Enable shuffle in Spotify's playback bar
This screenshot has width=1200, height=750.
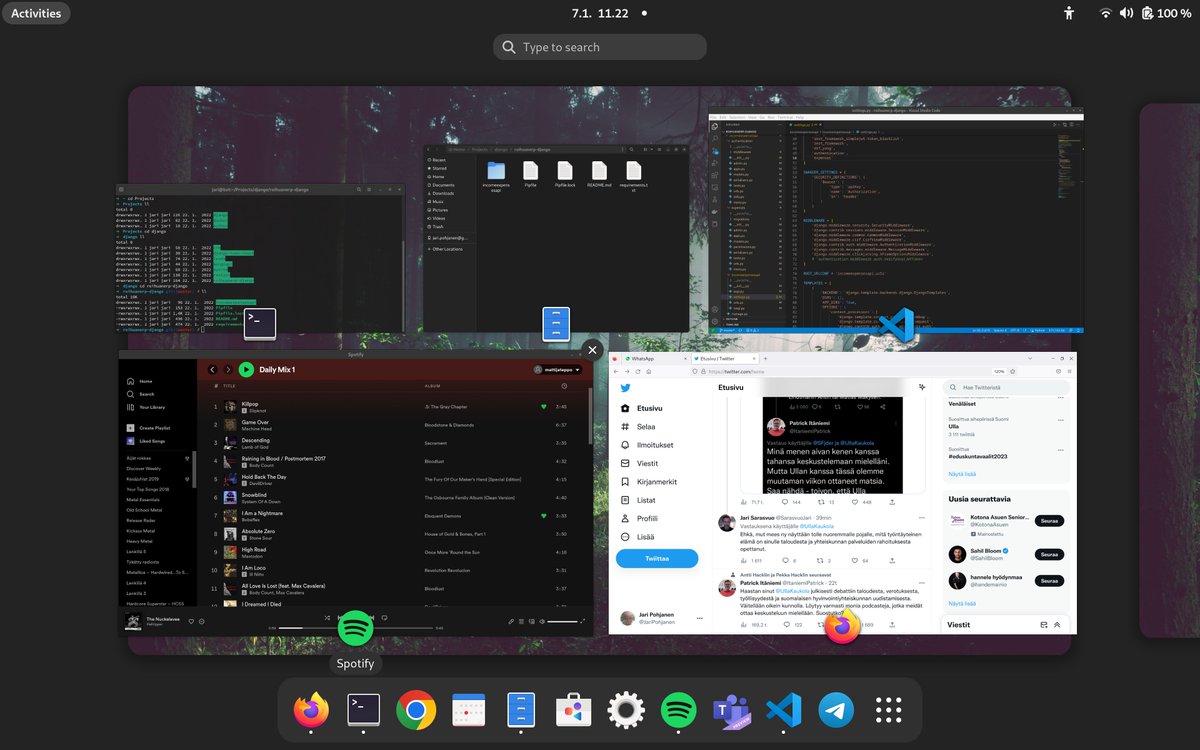pos(326,618)
